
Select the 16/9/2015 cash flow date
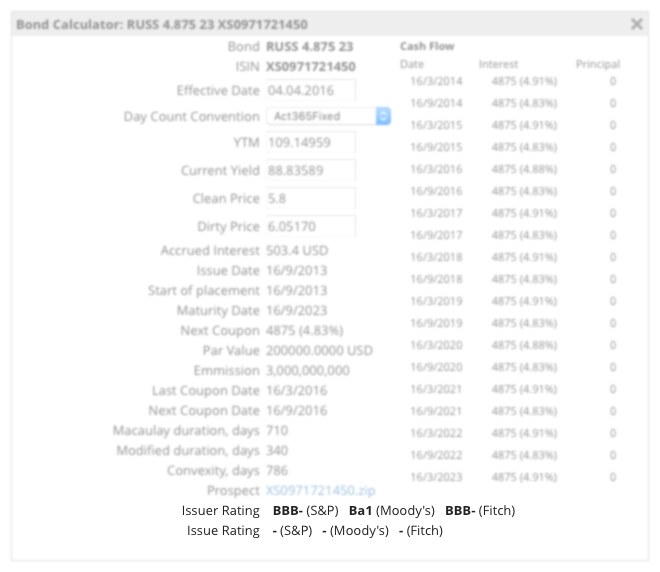point(436,147)
